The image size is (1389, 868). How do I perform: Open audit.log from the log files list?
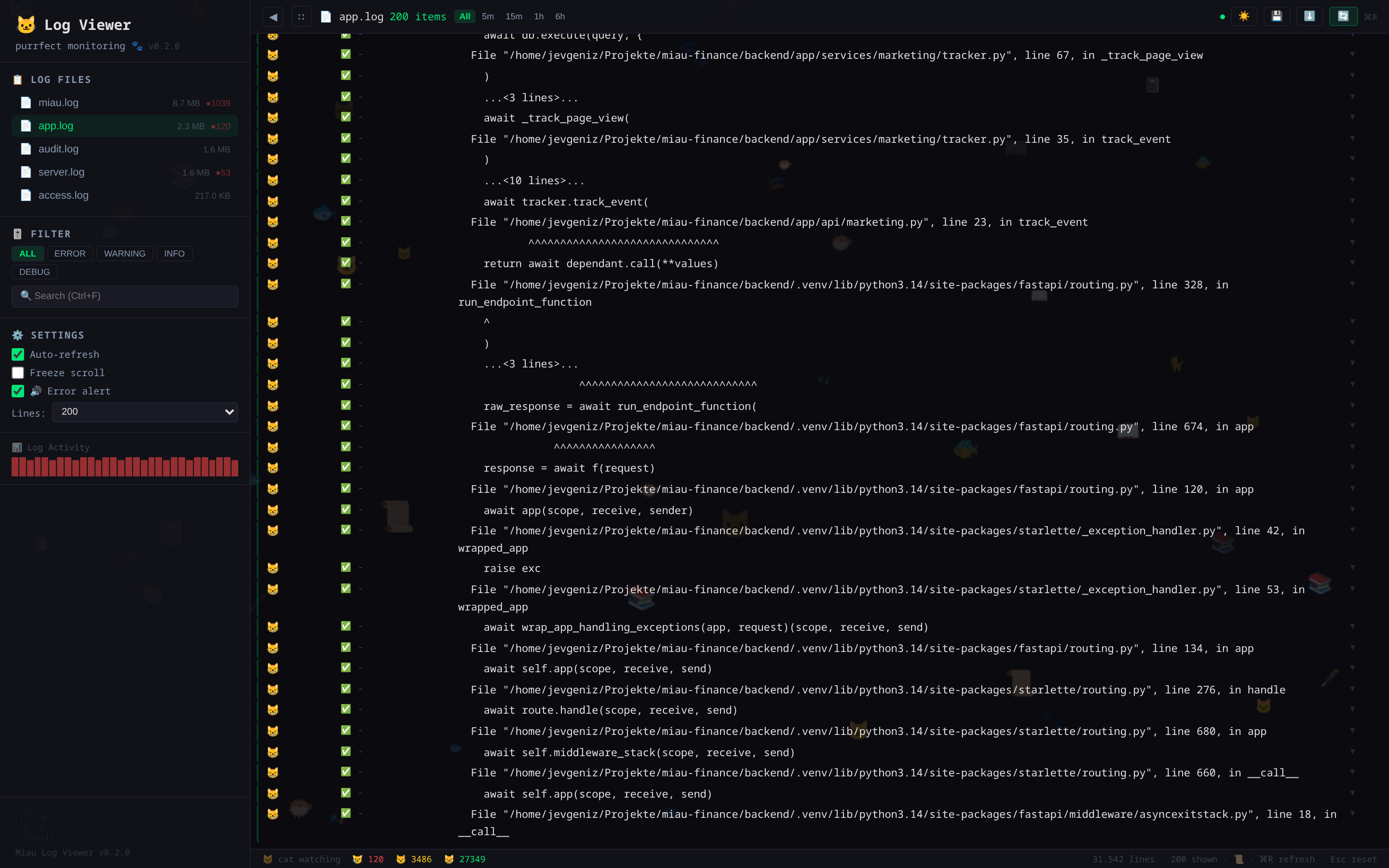pyautogui.click(x=124, y=149)
